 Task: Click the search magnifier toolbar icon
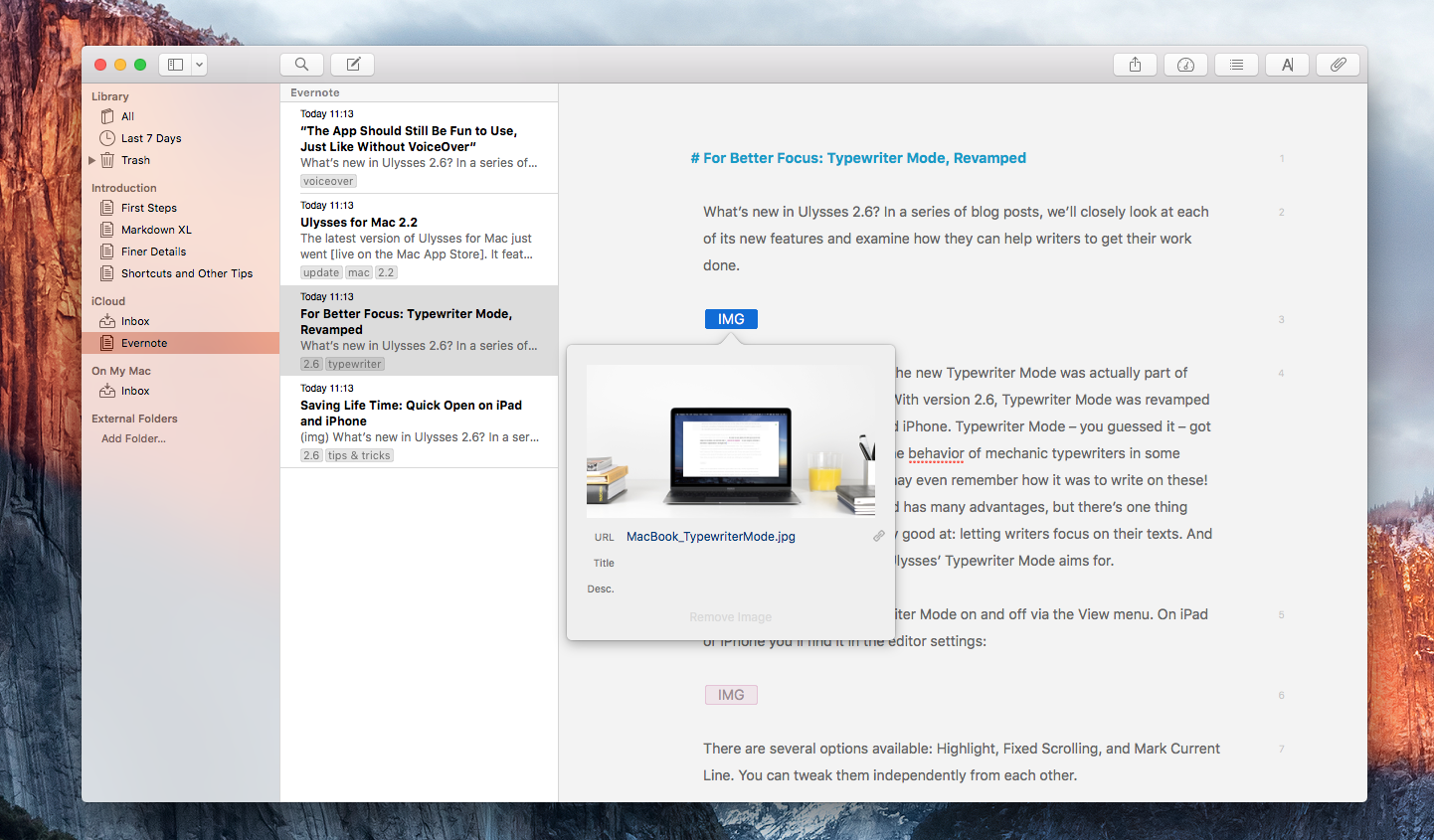[301, 65]
